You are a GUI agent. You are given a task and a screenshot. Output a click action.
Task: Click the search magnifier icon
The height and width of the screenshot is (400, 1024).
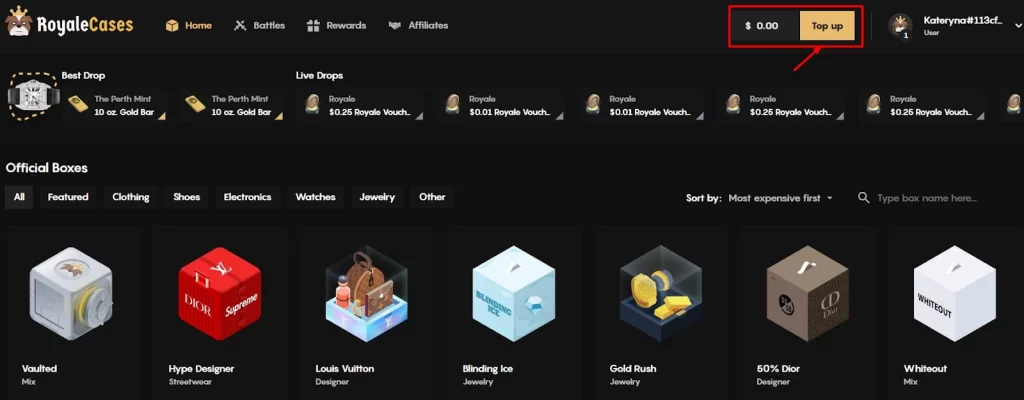coord(864,198)
